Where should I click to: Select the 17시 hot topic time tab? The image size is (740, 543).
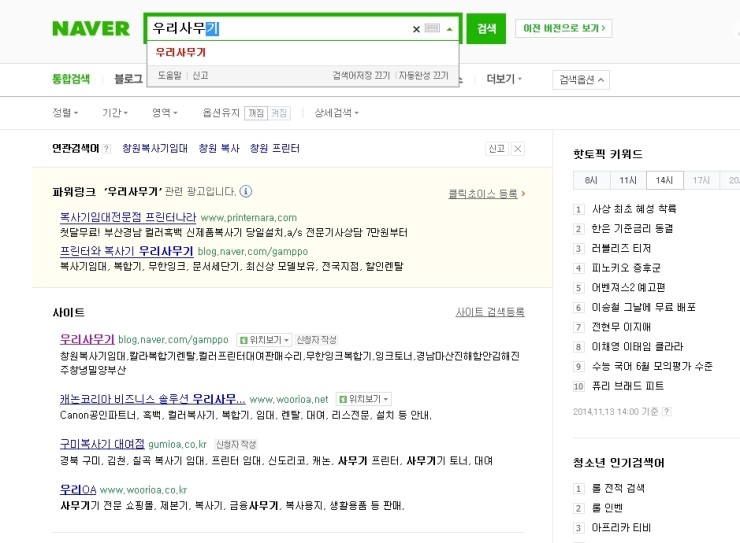click(701, 180)
